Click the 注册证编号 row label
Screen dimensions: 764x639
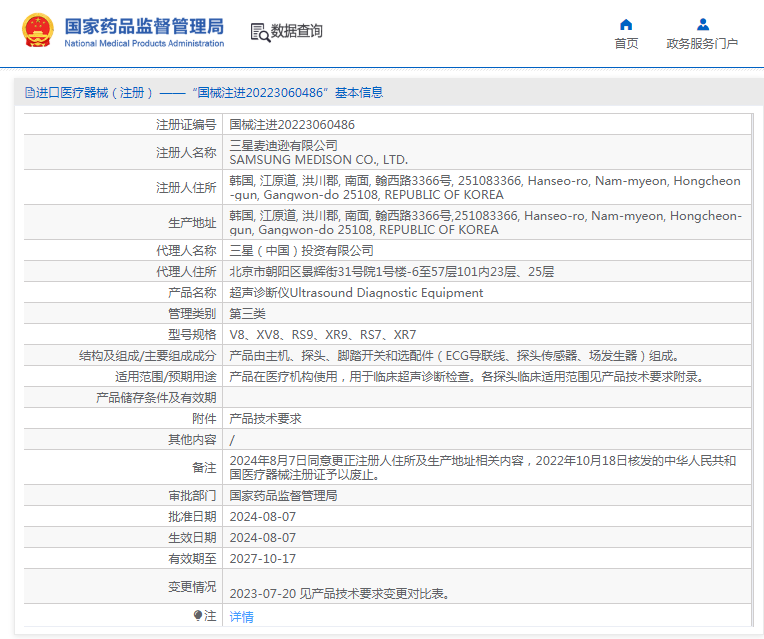[186, 125]
